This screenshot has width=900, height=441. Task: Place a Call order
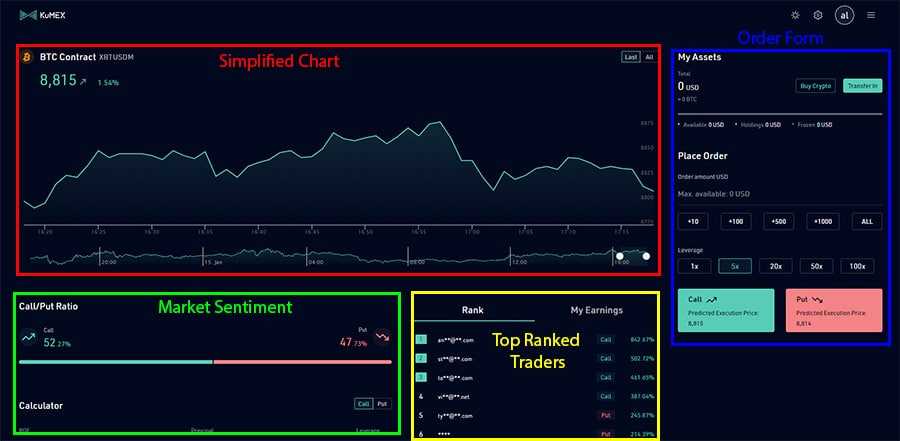pos(726,310)
